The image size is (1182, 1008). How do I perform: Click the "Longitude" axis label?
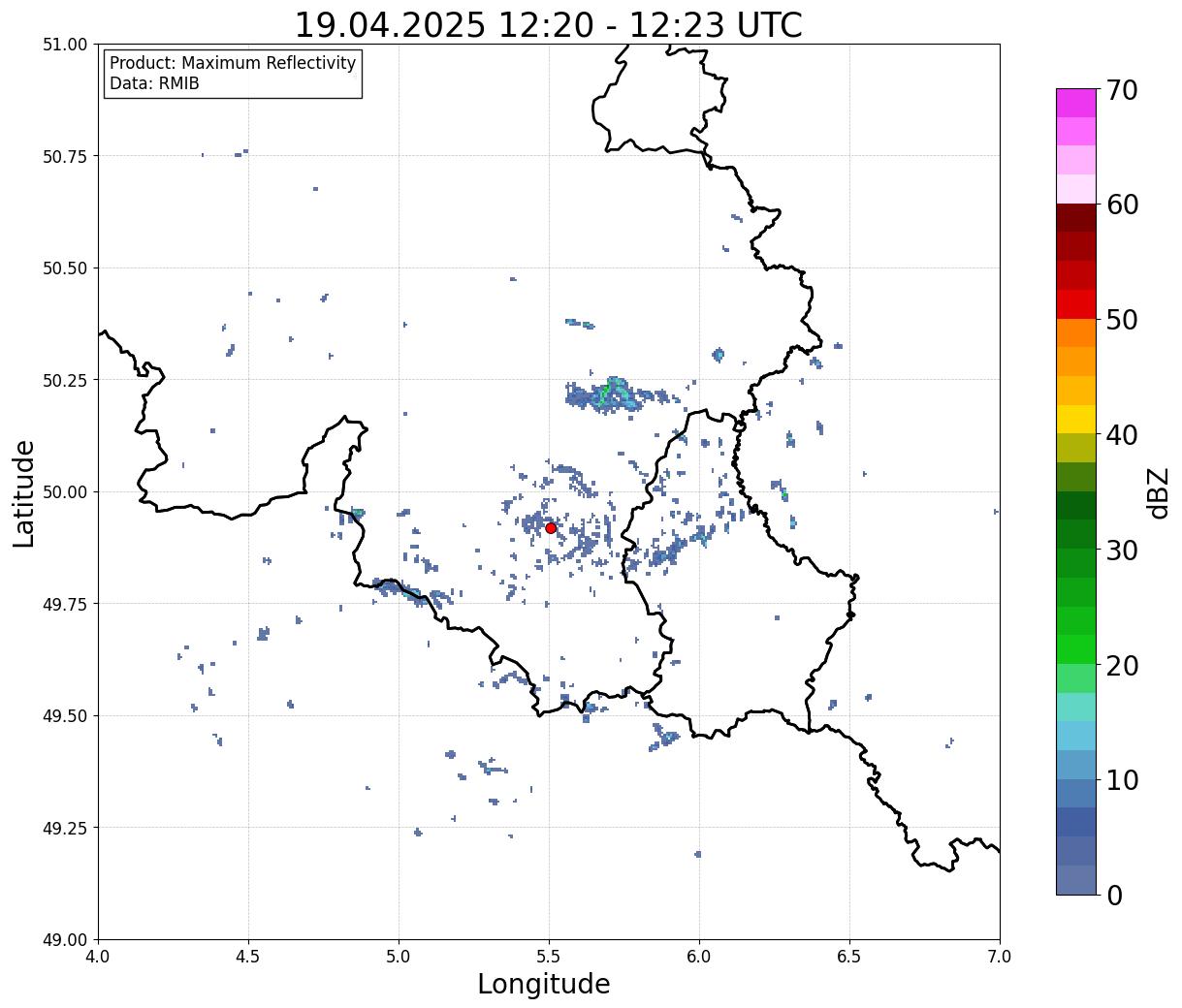pyautogui.click(x=544, y=984)
